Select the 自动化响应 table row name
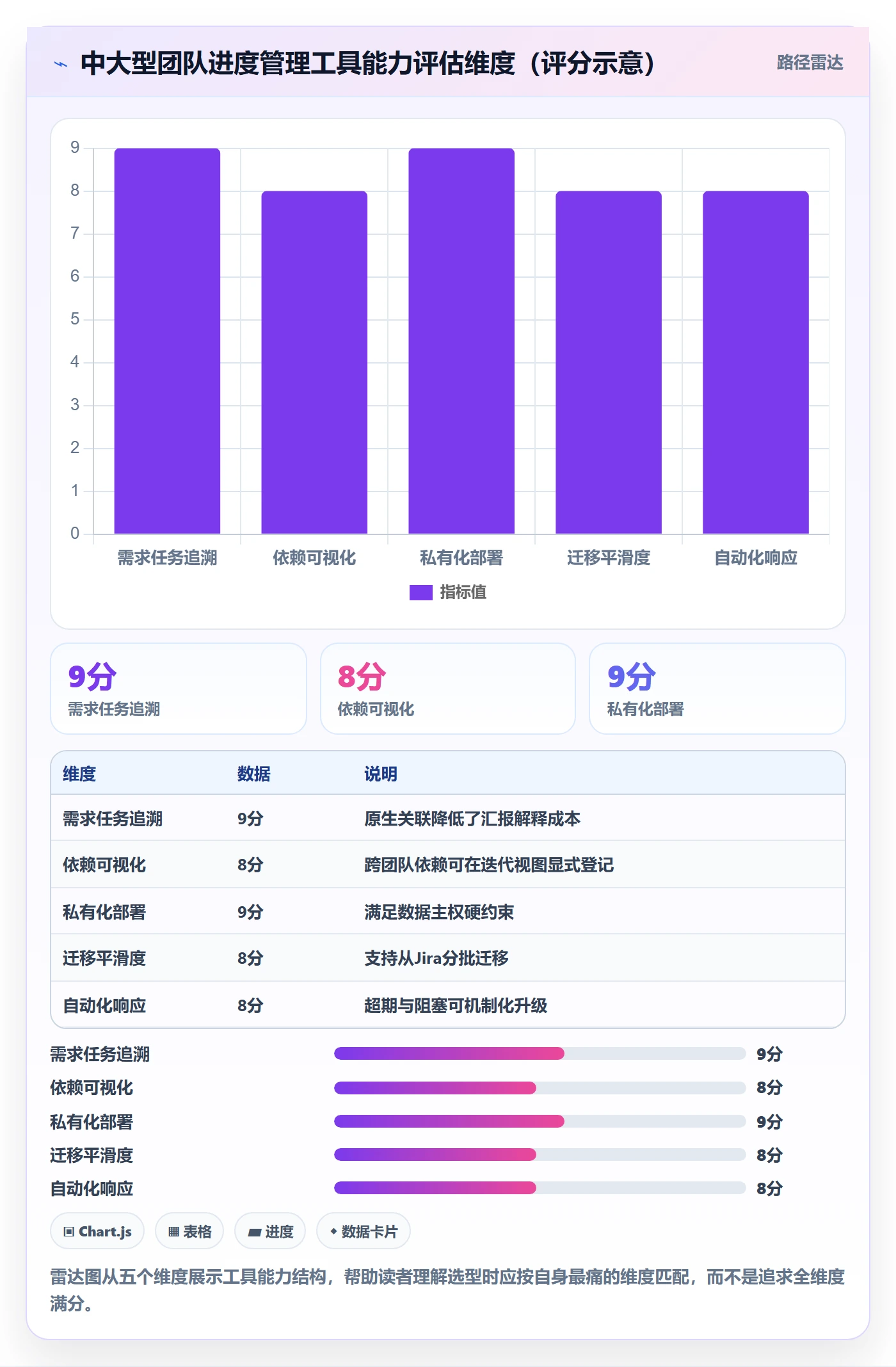 (104, 1005)
